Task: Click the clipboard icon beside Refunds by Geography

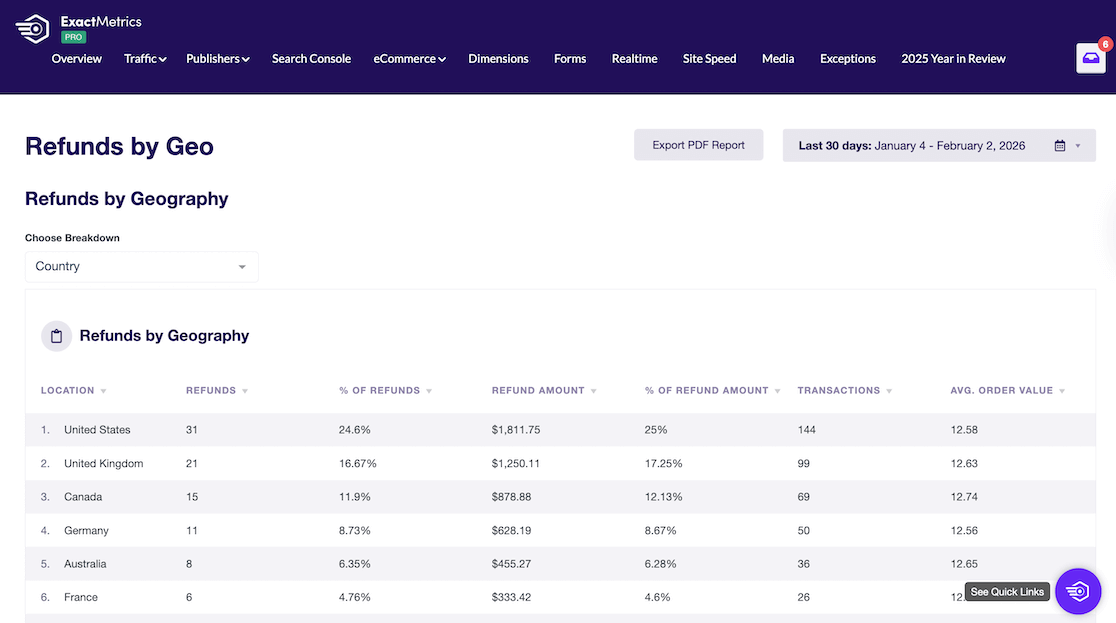Action: [56, 336]
